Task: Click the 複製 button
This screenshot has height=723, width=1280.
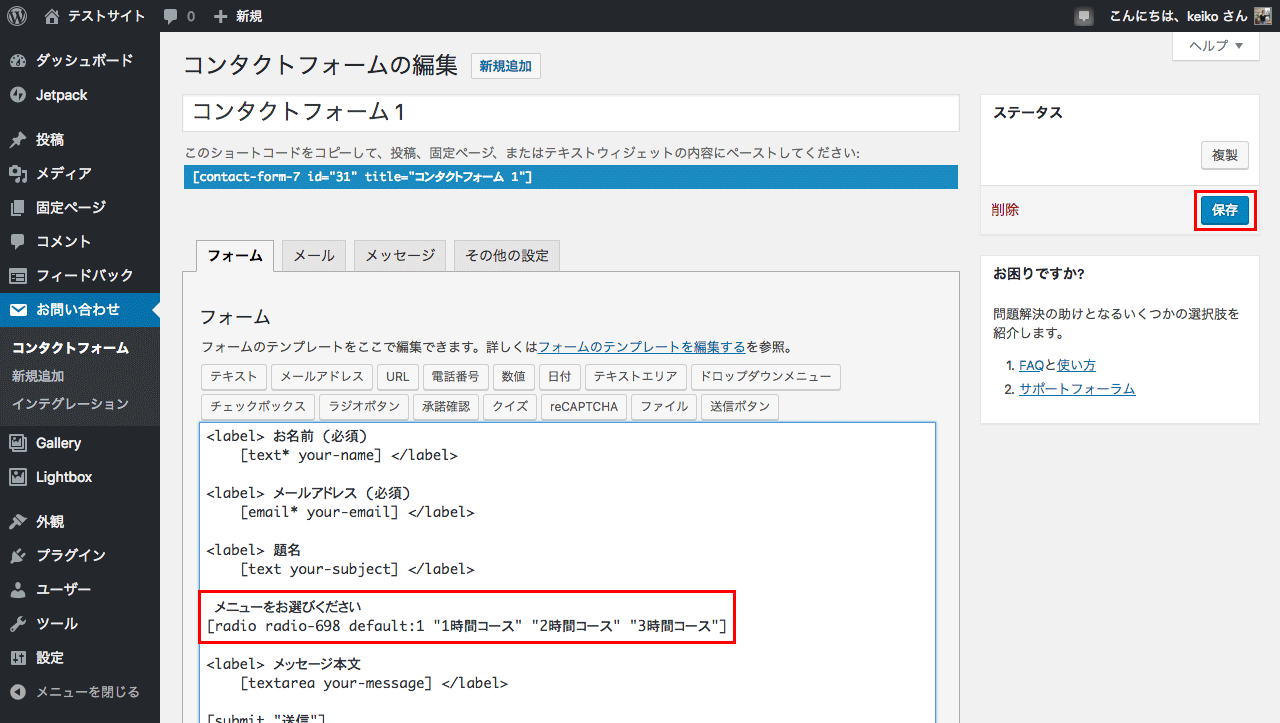Action: [1225, 155]
